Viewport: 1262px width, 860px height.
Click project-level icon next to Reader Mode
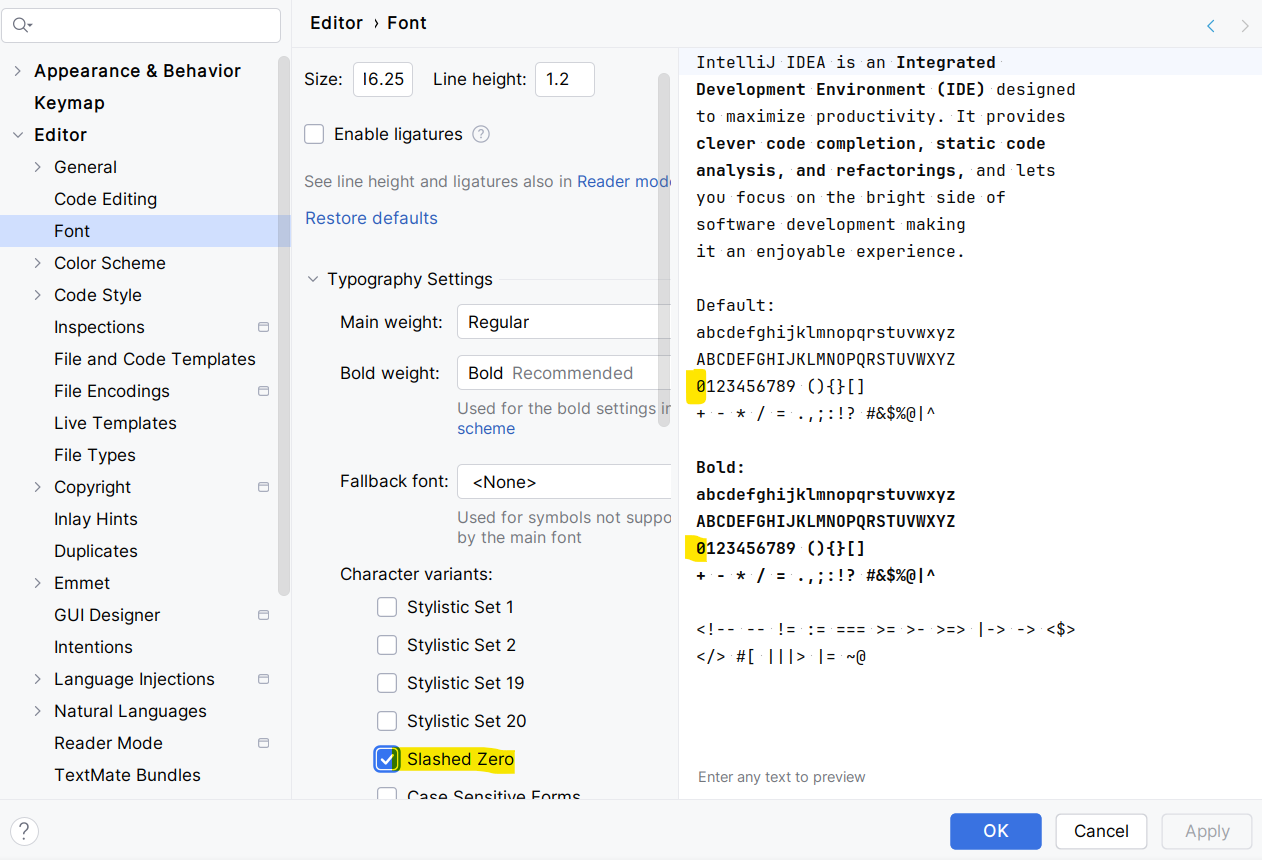click(x=264, y=743)
